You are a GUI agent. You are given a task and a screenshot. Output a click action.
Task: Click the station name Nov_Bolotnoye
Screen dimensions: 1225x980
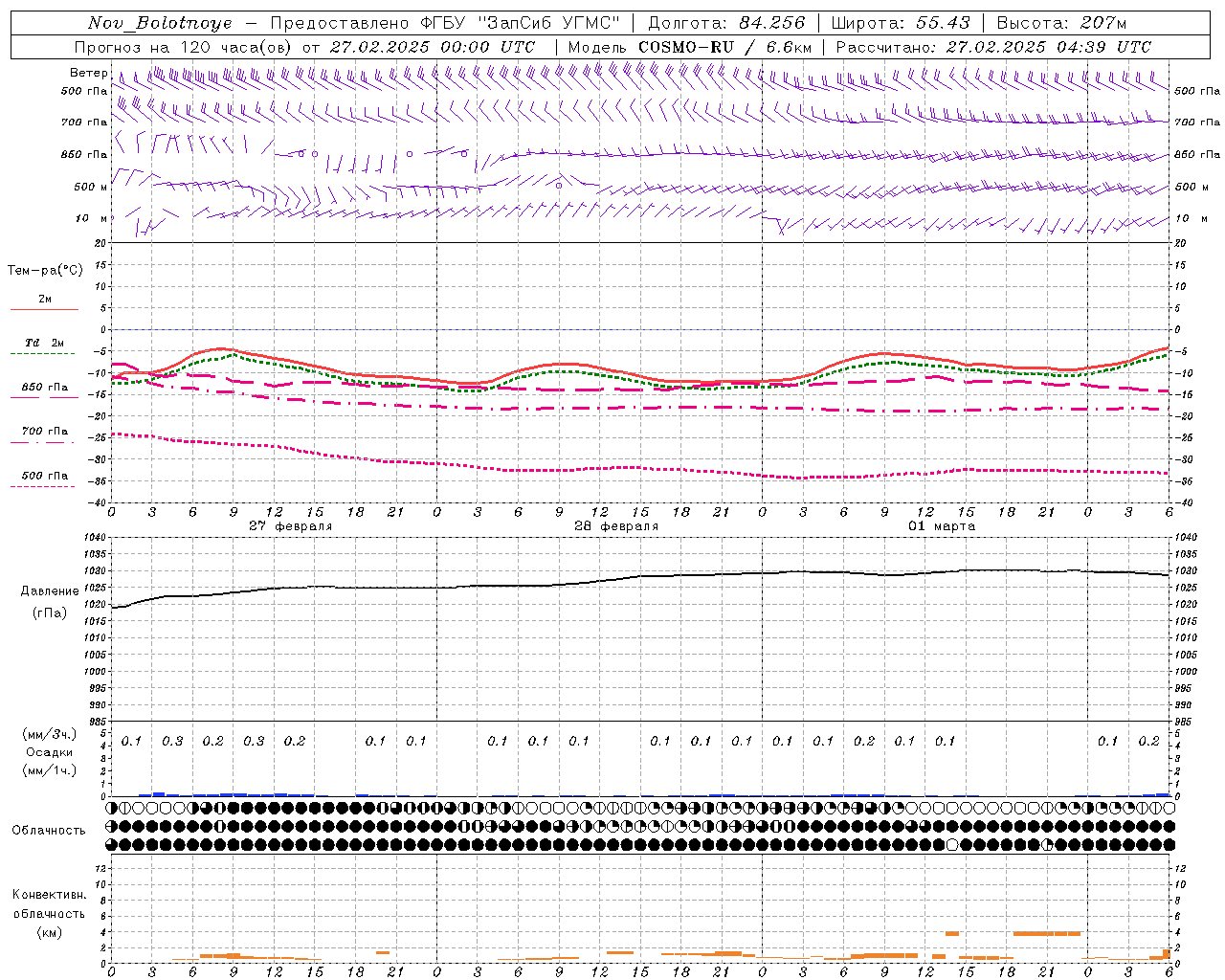tap(160, 23)
